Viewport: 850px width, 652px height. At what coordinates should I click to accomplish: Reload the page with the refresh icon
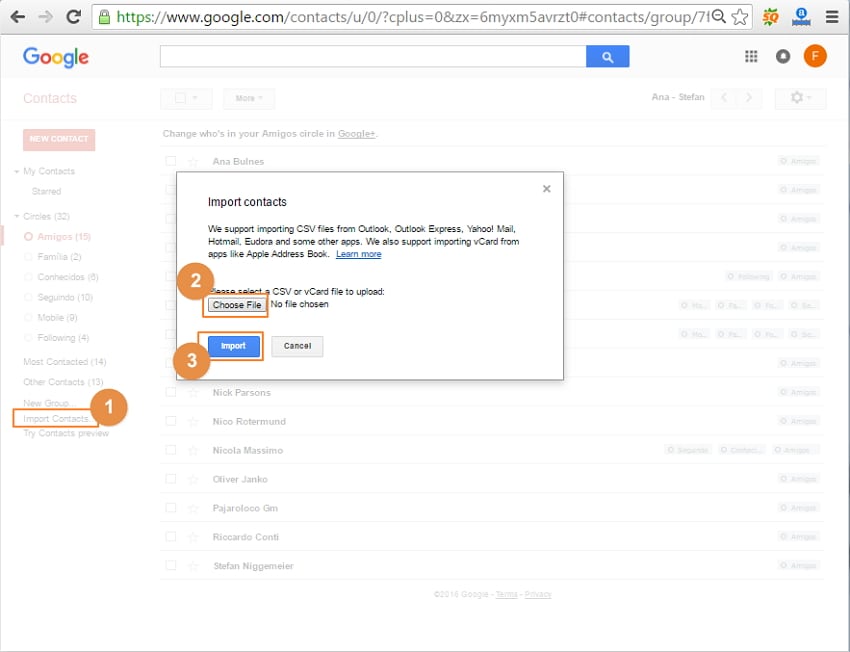tap(73, 17)
